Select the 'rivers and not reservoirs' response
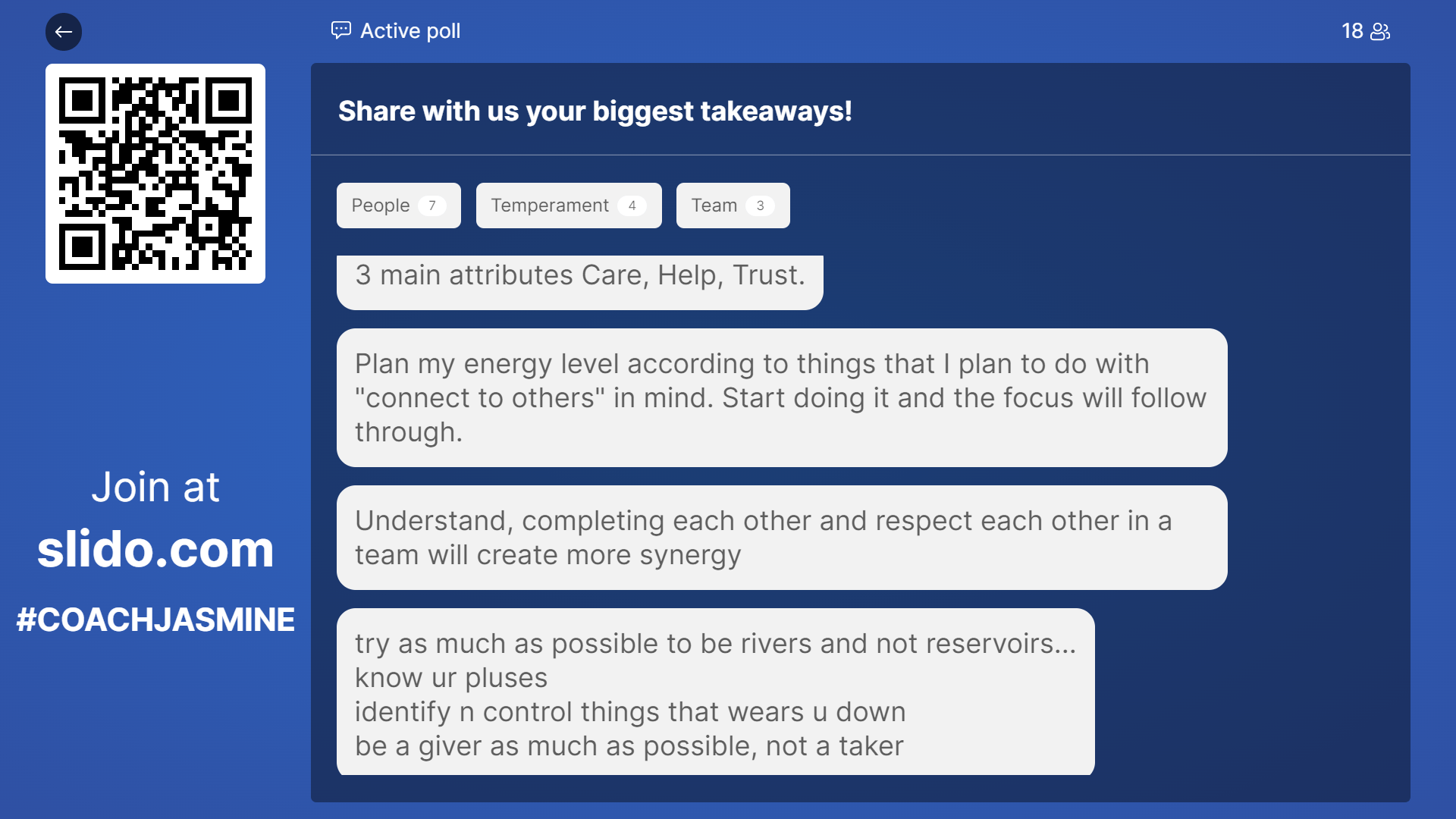 [x=716, y=692]
